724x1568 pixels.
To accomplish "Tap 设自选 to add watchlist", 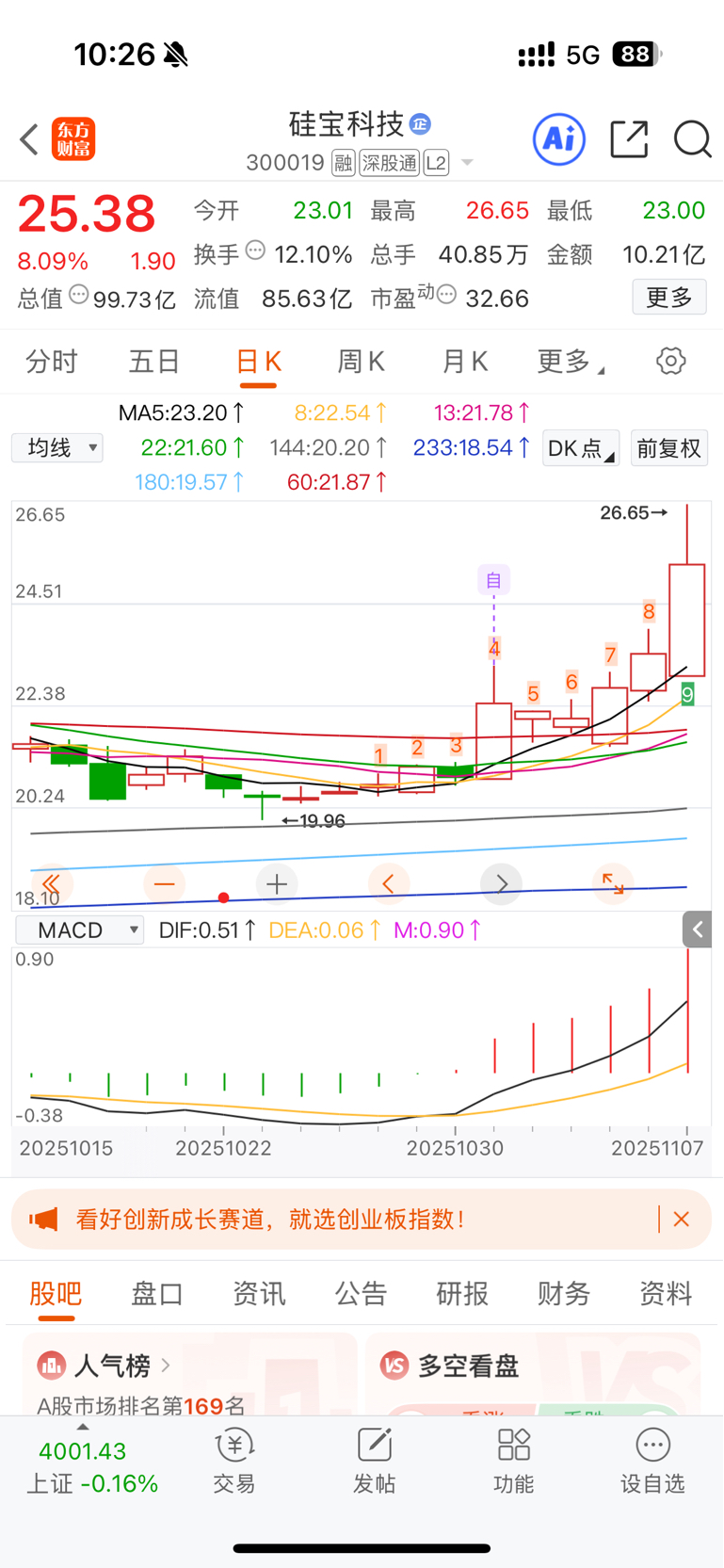I will coord(652,1461).
